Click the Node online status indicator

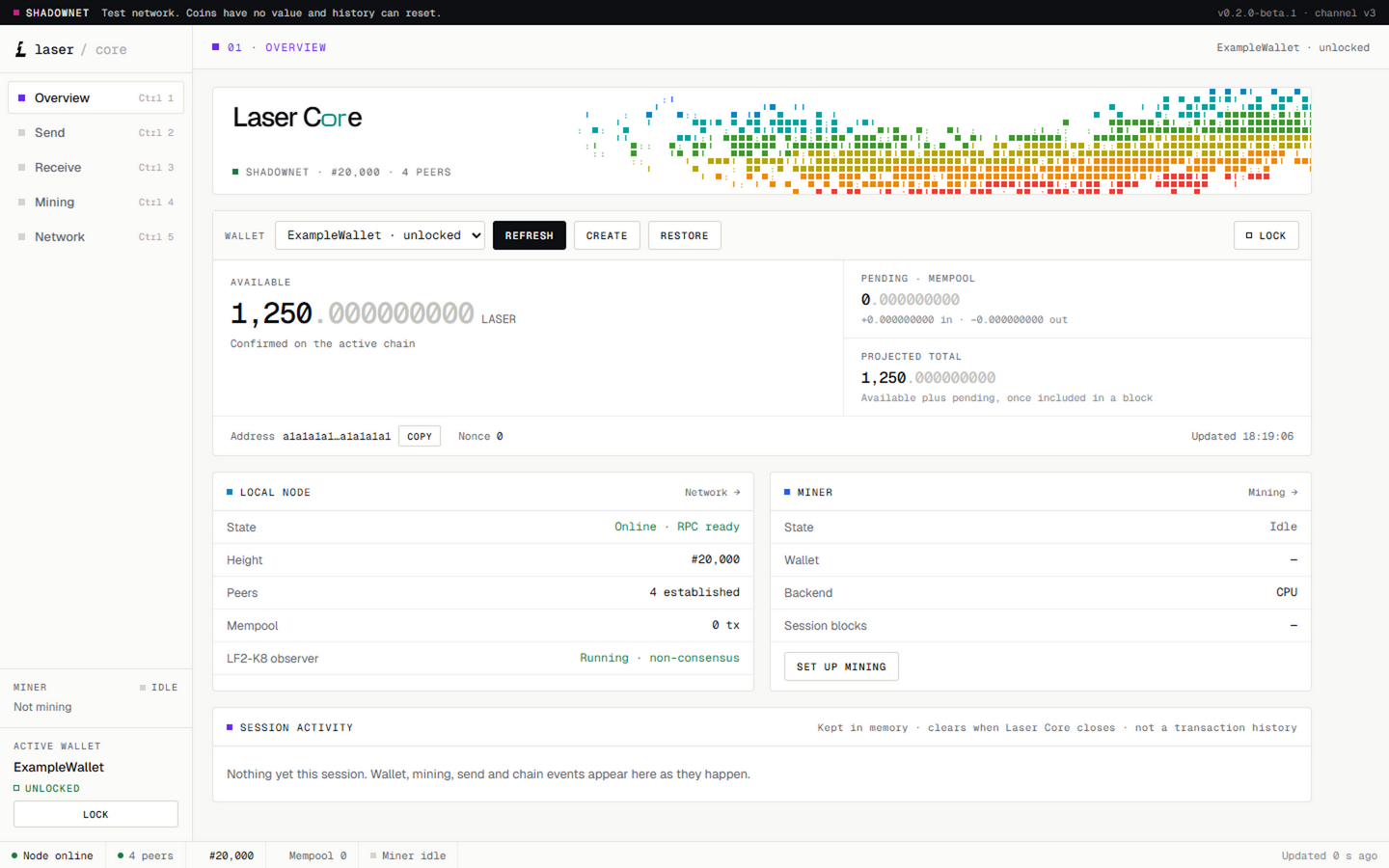(x=53, y=855)
